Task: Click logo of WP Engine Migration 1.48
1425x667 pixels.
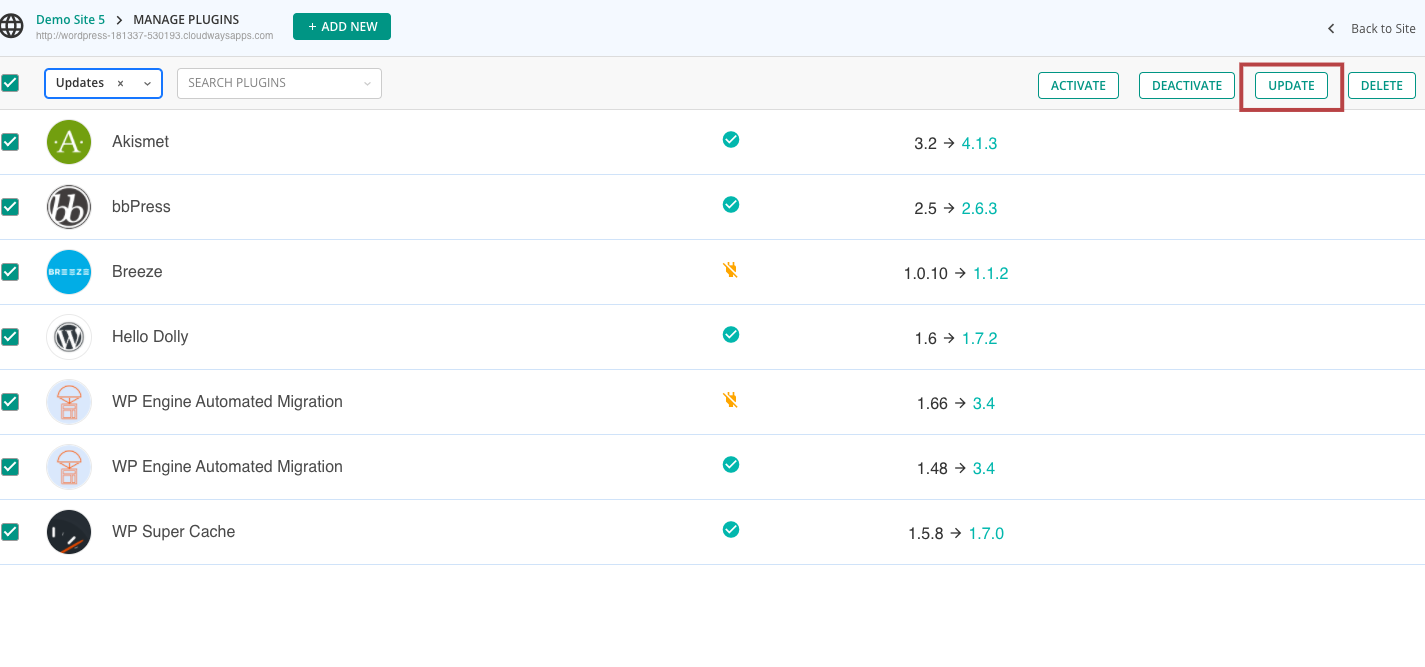Action: pyautogui.click(x=69, y=467)
